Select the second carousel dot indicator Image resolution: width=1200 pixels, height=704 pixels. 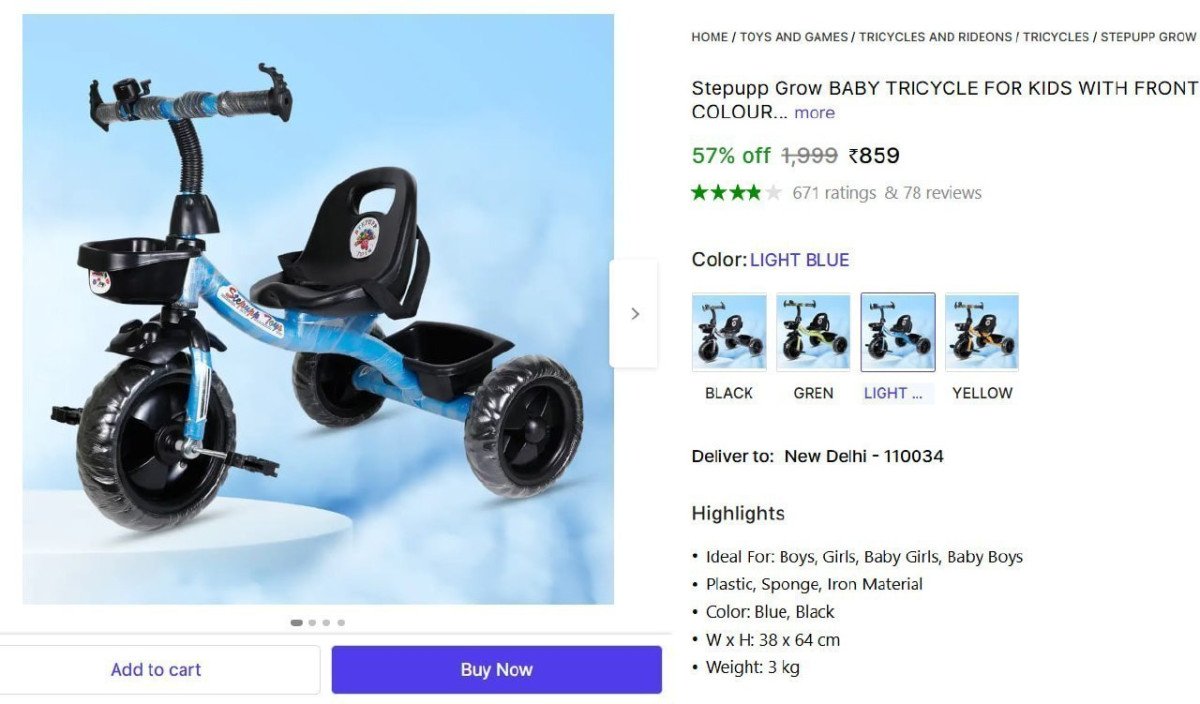coord(312,622)
